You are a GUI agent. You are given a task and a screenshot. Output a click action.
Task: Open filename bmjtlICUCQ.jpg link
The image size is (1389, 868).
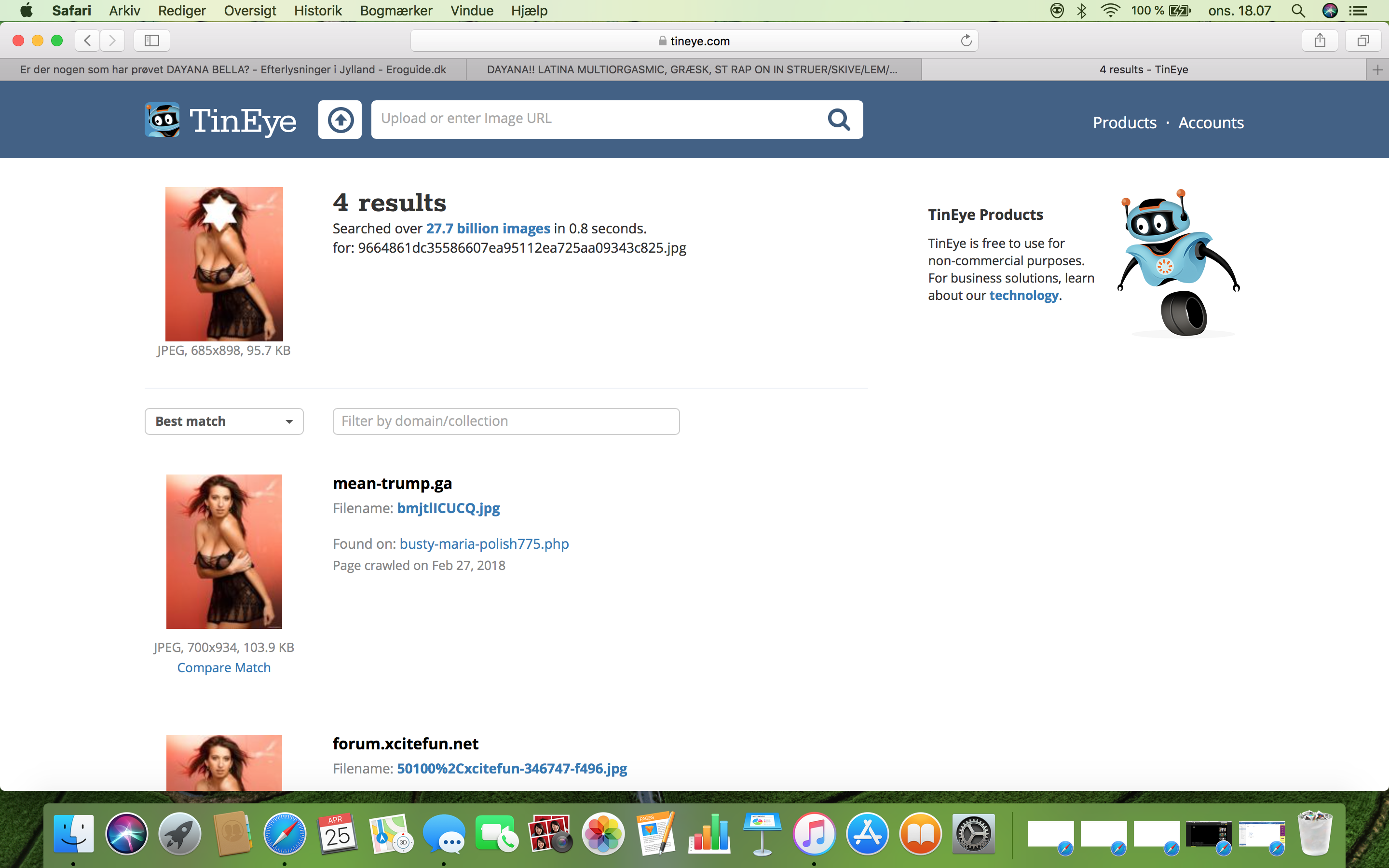click(x=448, y=508)
